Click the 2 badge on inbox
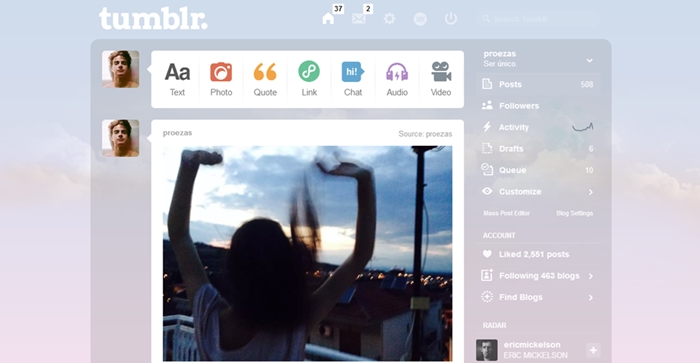The height and width of the screenshot is (363, 700). (368, 8)
